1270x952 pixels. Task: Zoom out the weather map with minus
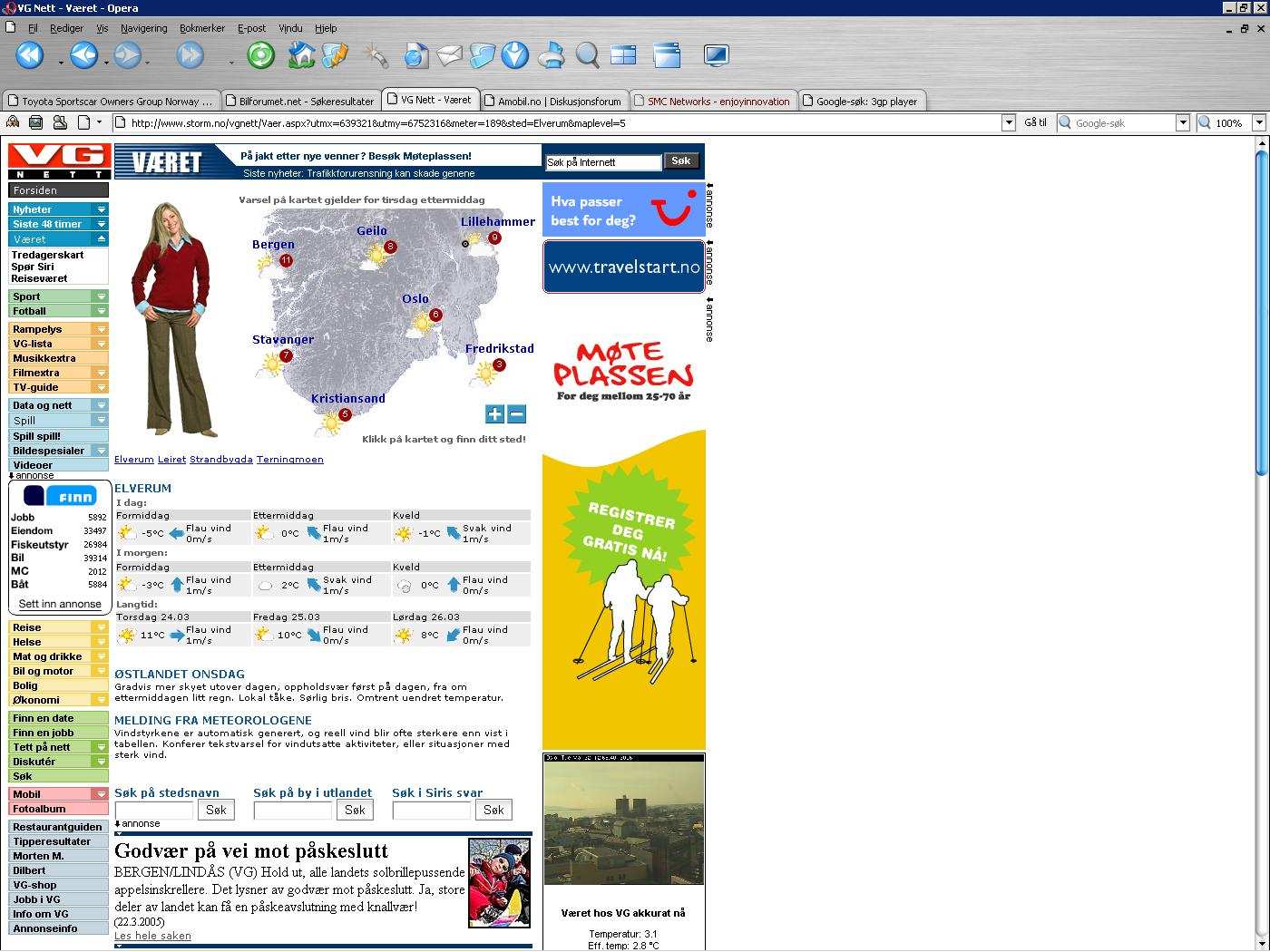(517, 414)
